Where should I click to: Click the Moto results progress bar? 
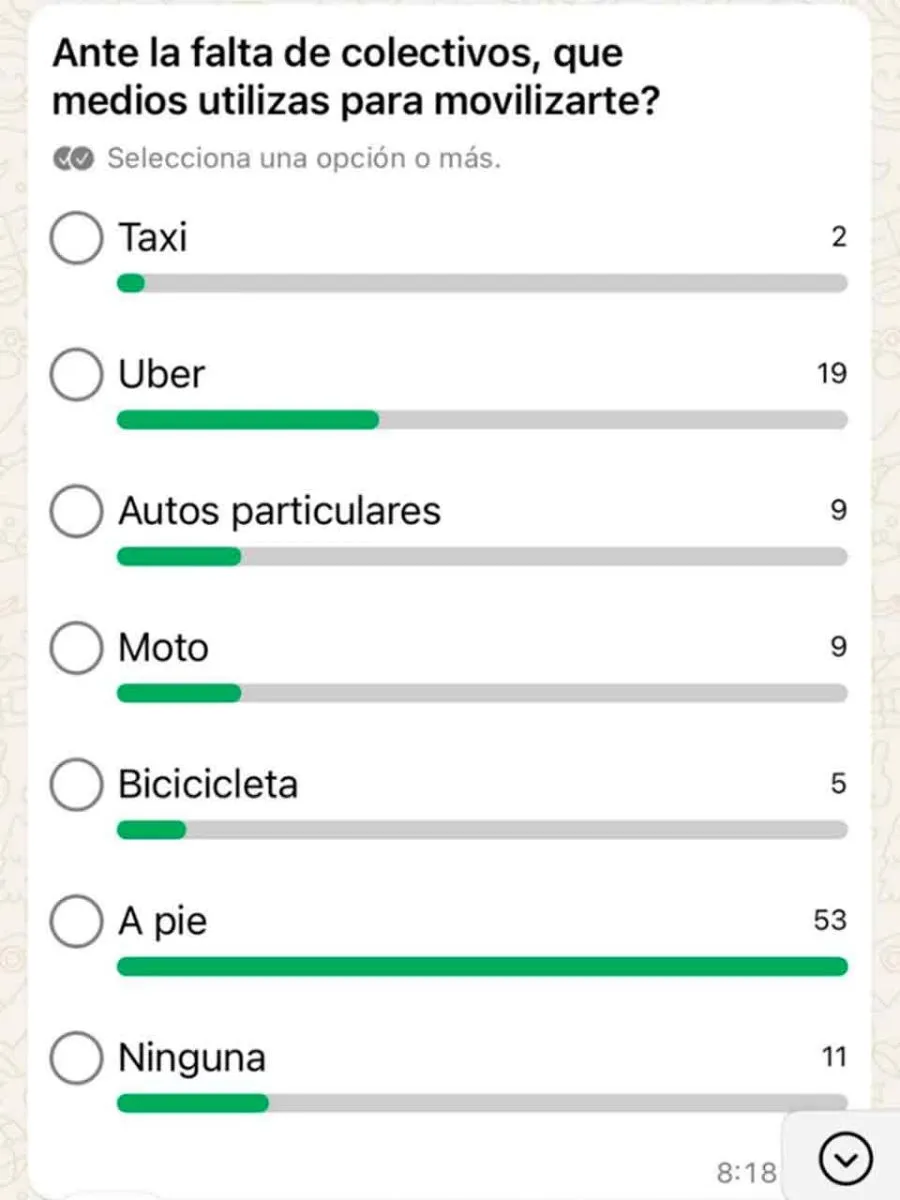click(482, 693)
